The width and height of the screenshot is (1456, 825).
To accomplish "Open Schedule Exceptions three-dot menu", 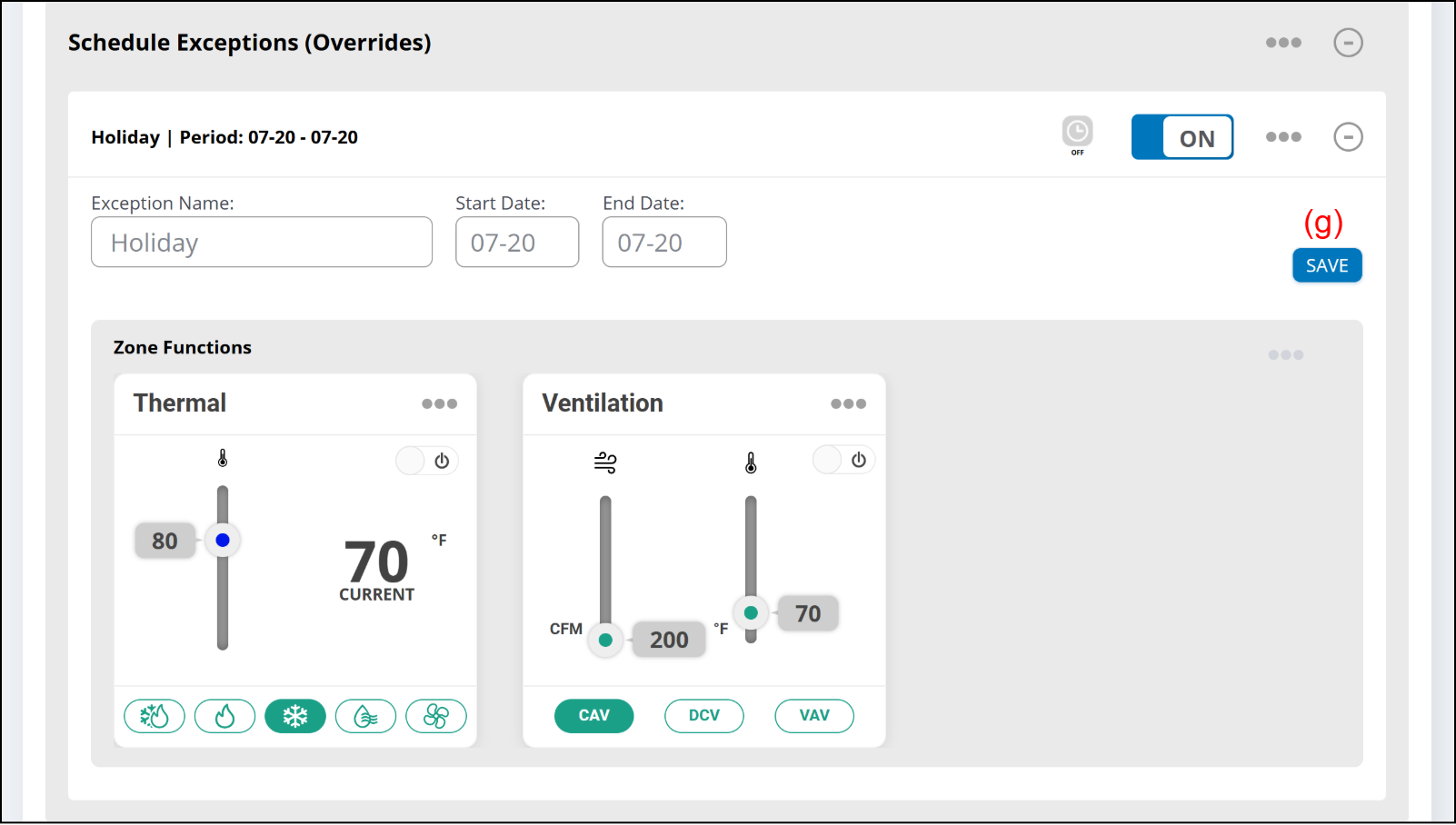I will (x=1283, y=43).
